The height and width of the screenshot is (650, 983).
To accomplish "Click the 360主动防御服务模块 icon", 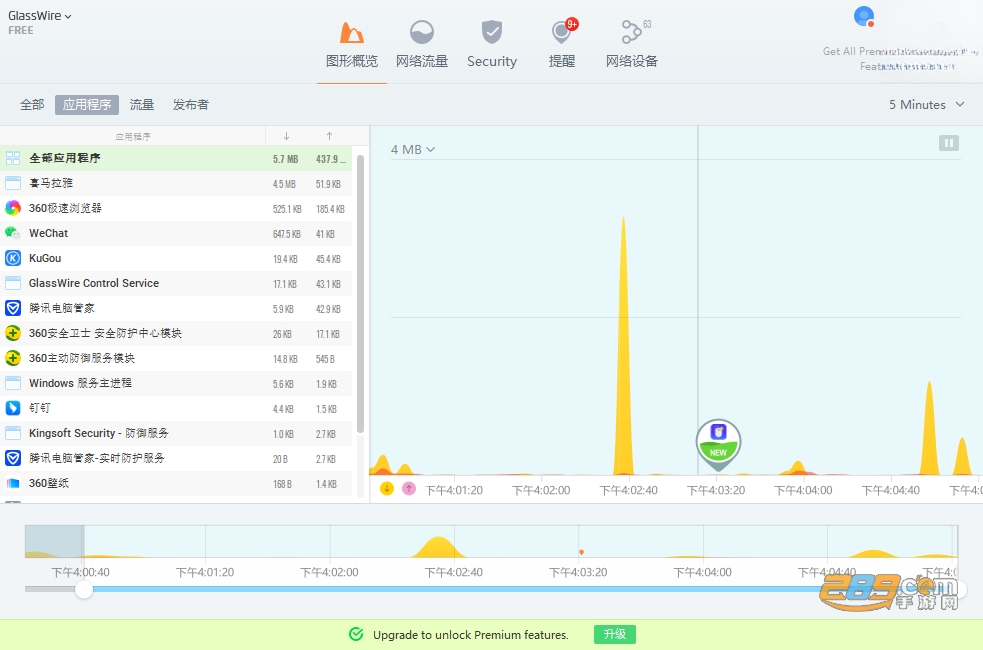I will 13,358.
